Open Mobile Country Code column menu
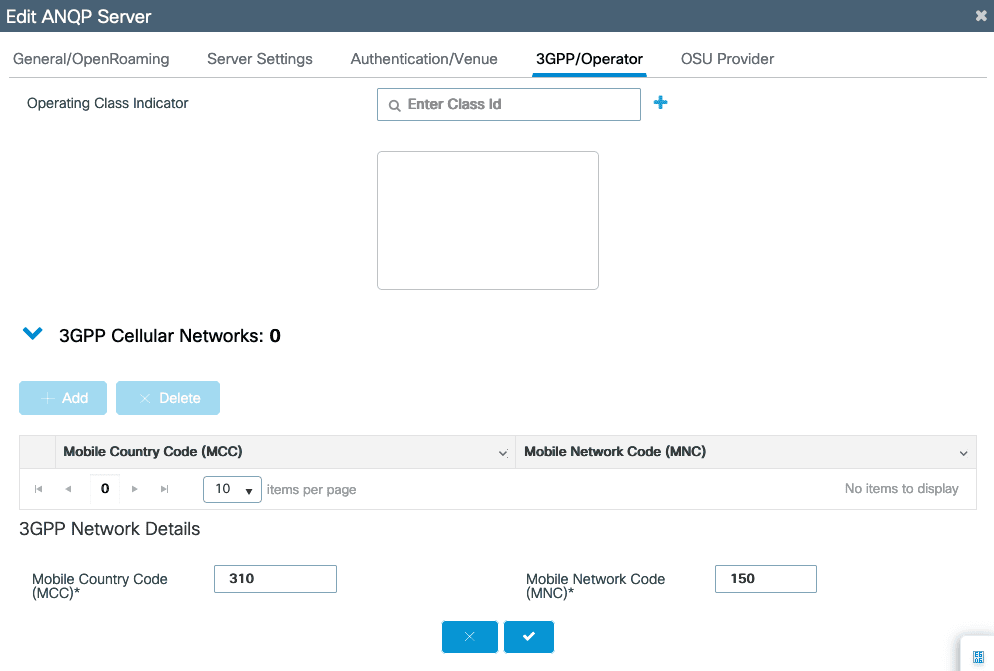994x671 pixels. [503, 453]
